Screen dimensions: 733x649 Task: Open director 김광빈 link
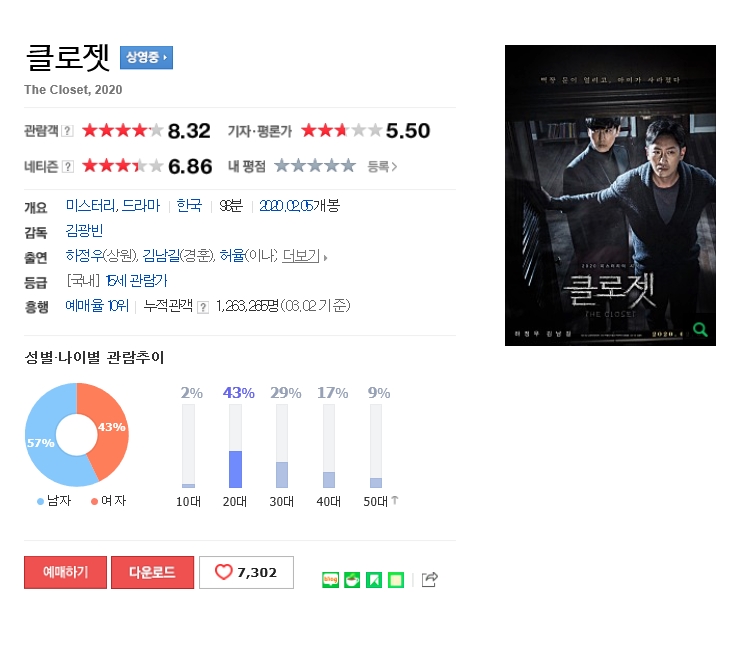[x=84, y=231]
